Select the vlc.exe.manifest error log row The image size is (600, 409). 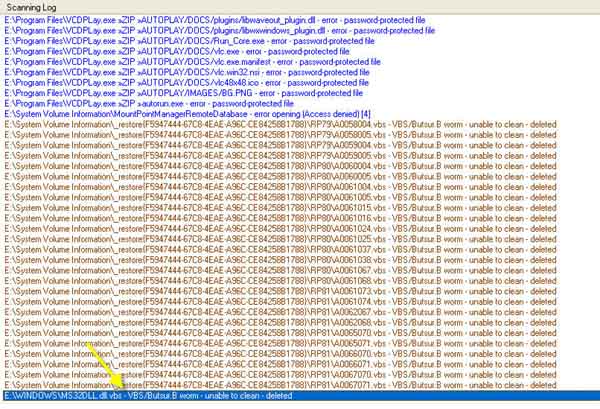coord(192,62)
